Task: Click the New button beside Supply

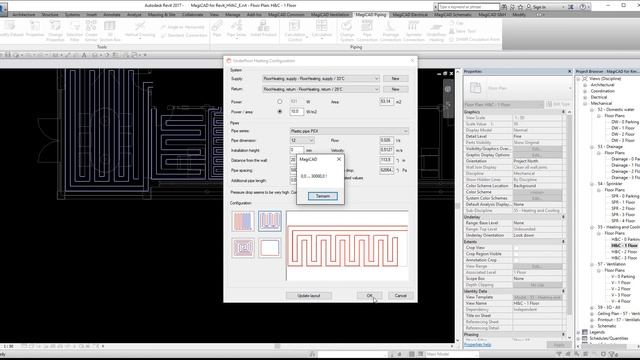Action: [x=395, y=78]
